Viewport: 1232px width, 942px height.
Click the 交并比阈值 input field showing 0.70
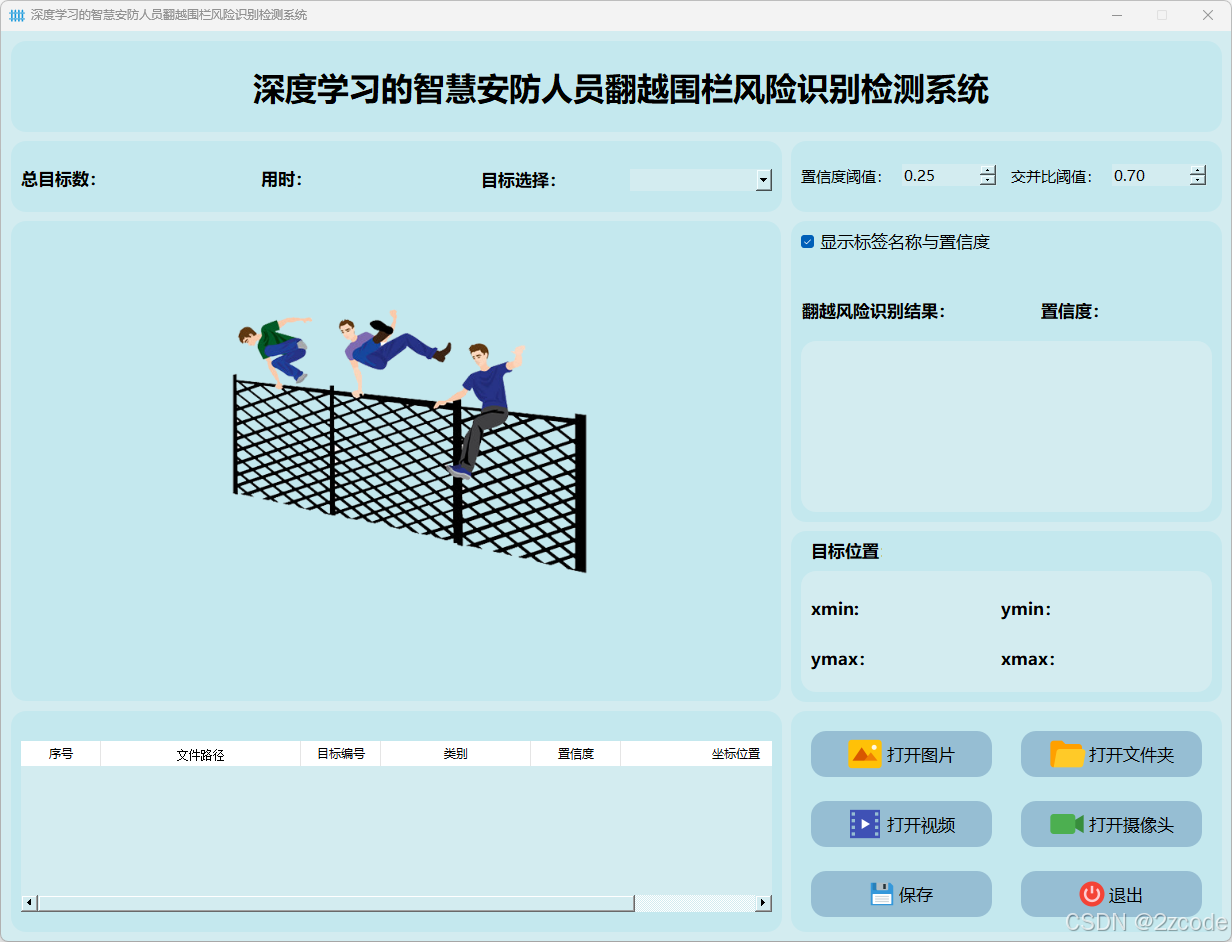tap(1150, 175)
